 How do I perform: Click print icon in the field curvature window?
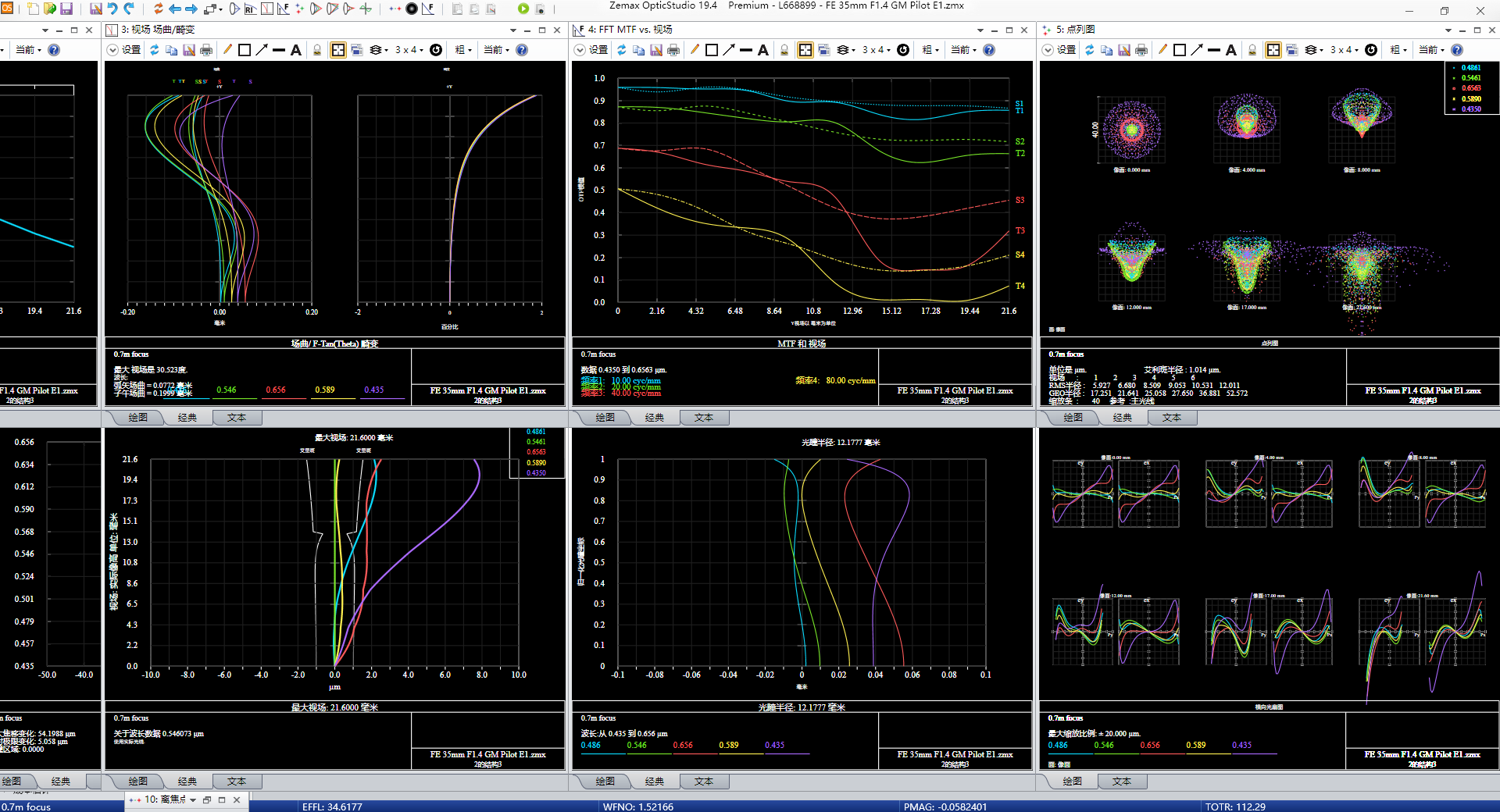click(206, 50)
